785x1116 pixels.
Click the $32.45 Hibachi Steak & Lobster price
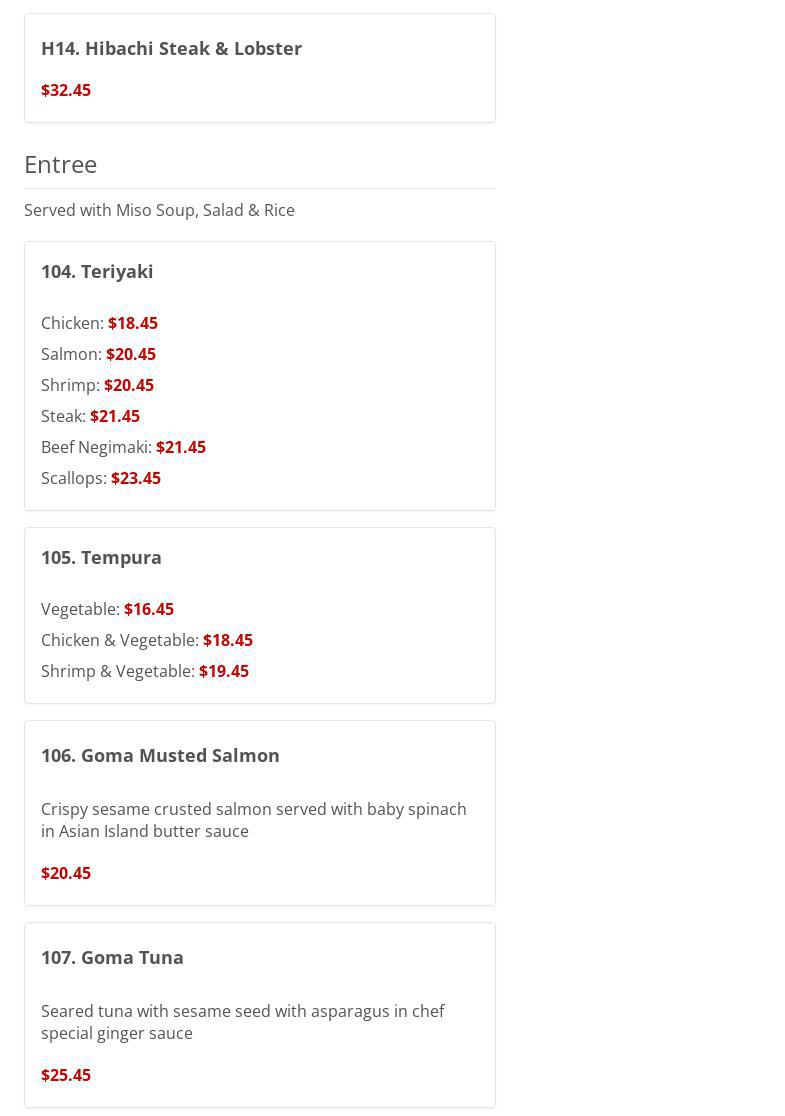66,90
